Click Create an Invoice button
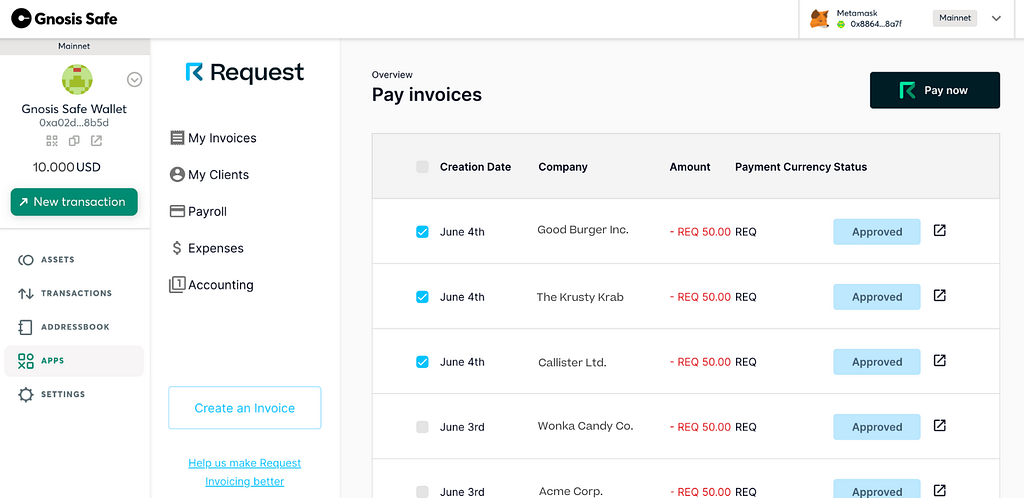The height and width of the screenshot is (498, 1024). coord(245,408)
